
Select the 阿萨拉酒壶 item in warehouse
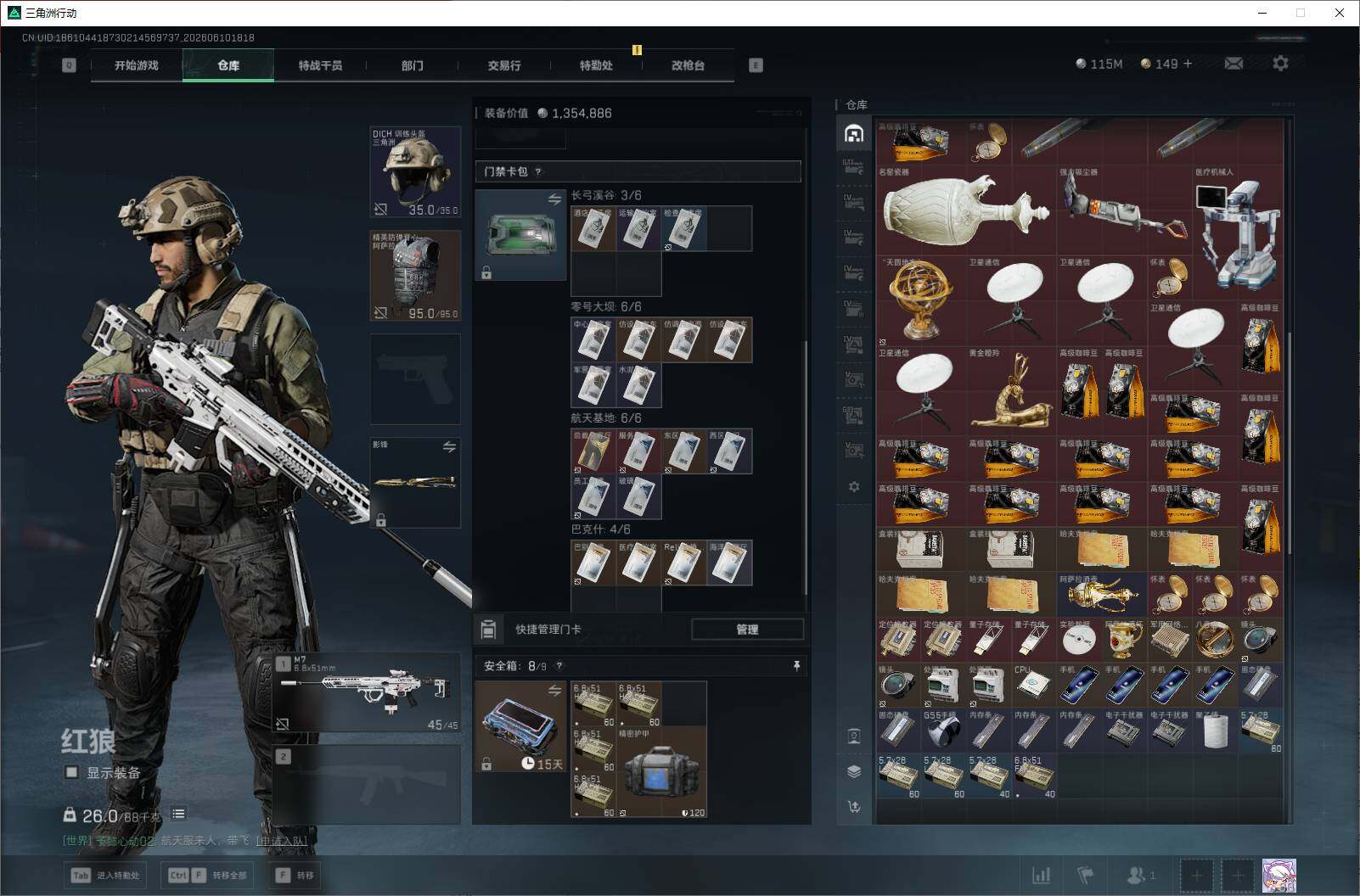(x=1102, y=595)
